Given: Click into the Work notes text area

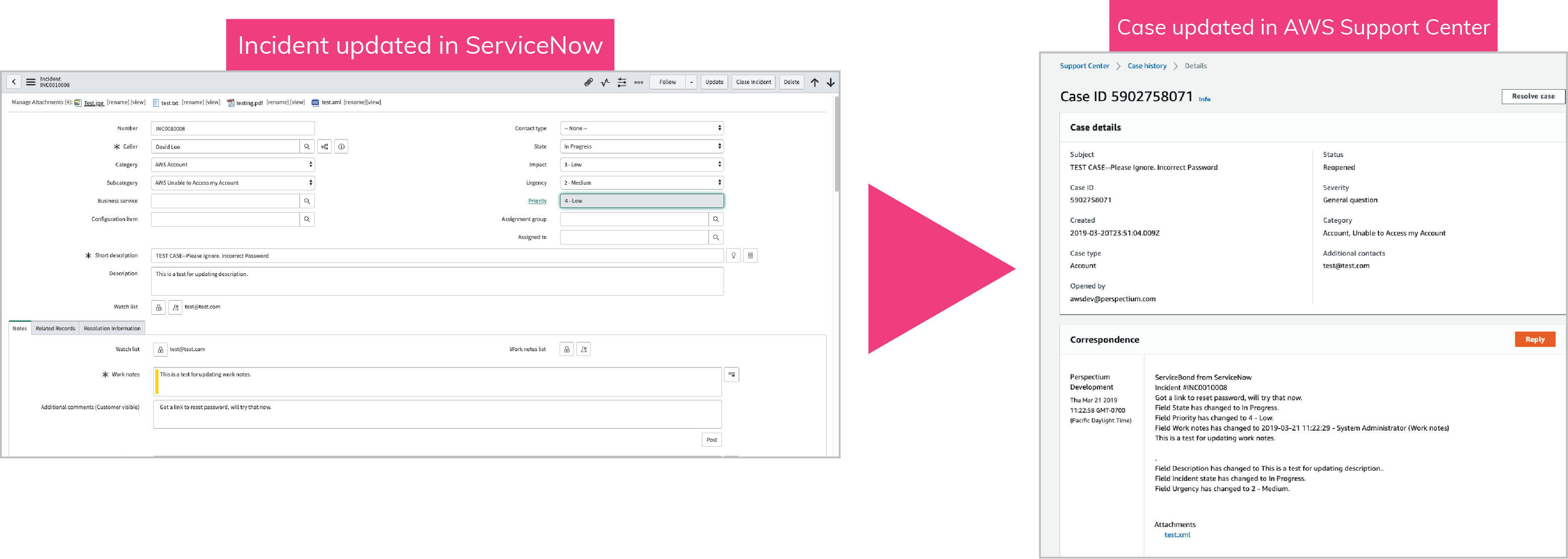Looking at the screenshot, I should 437,381.
